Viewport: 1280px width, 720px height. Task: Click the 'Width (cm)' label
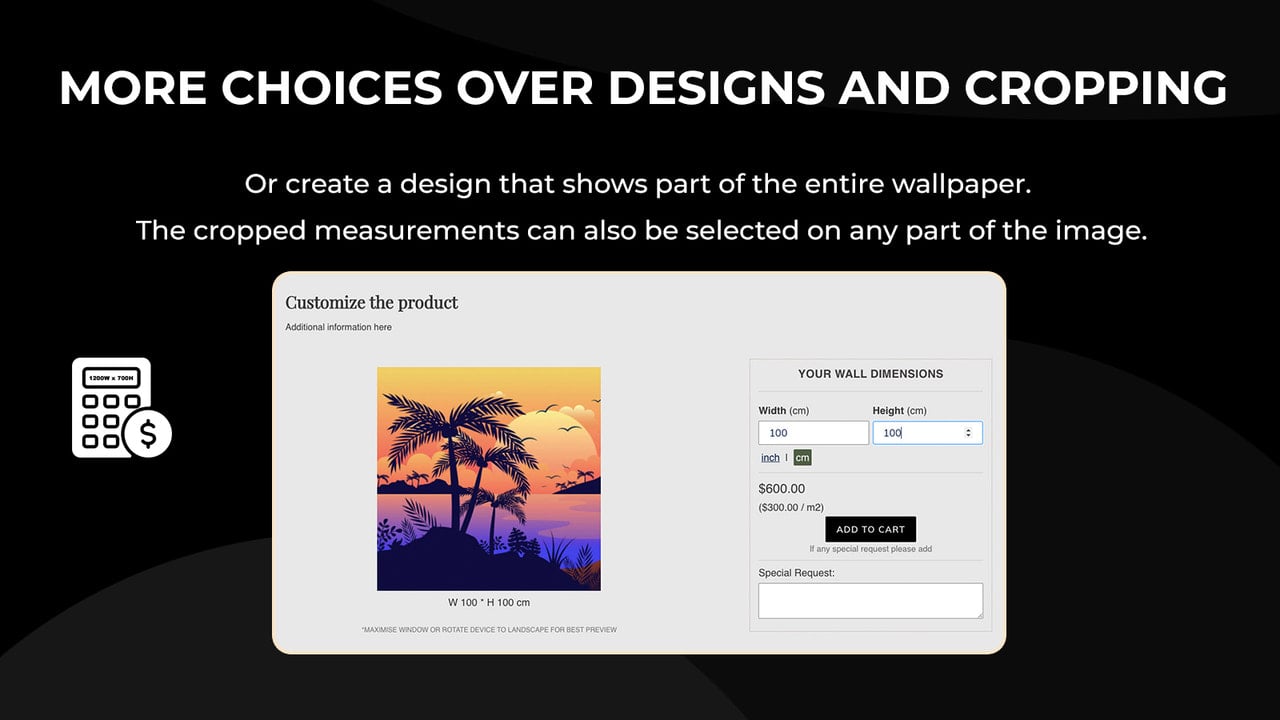pos(784,411)
